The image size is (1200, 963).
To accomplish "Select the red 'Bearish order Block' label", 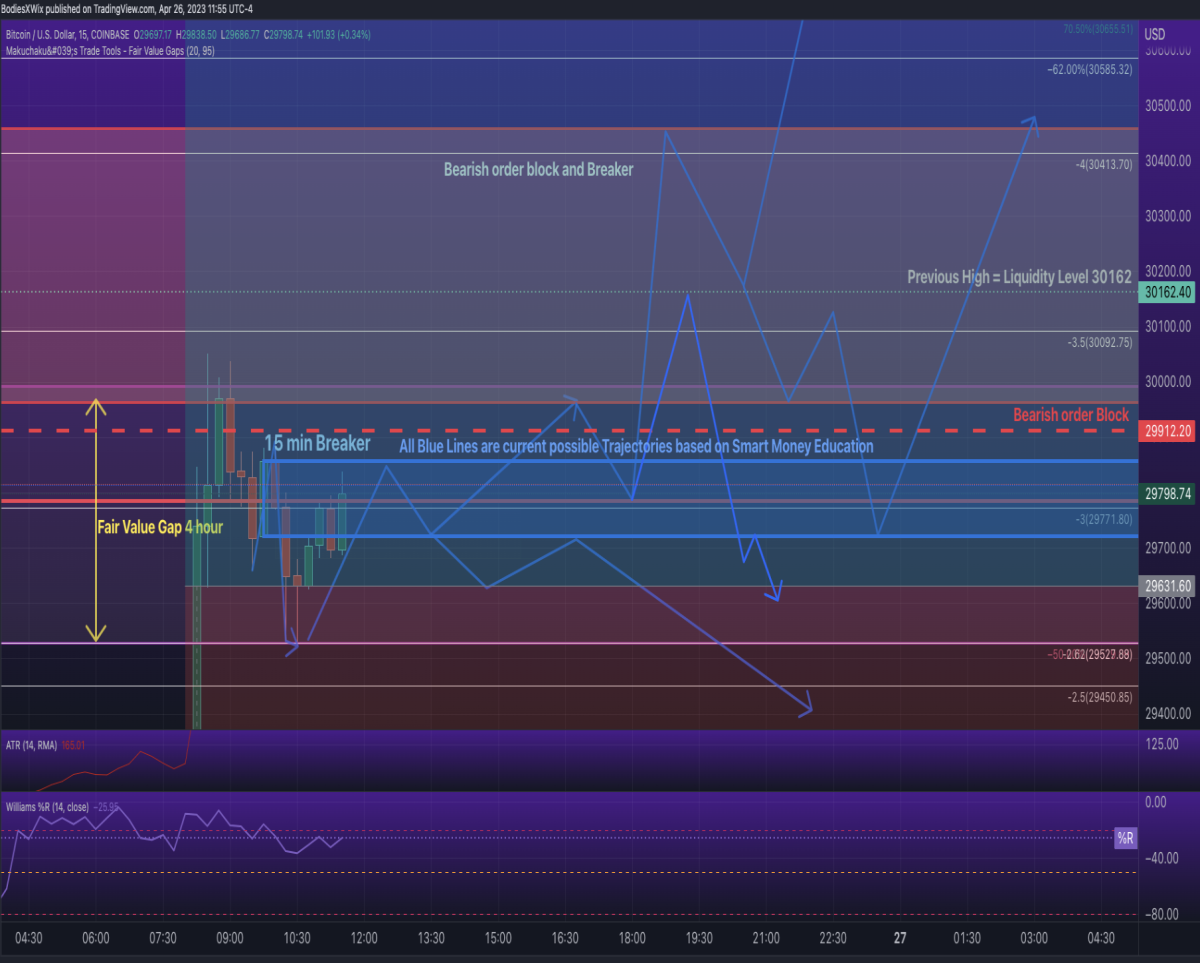I will point(1071,415).
